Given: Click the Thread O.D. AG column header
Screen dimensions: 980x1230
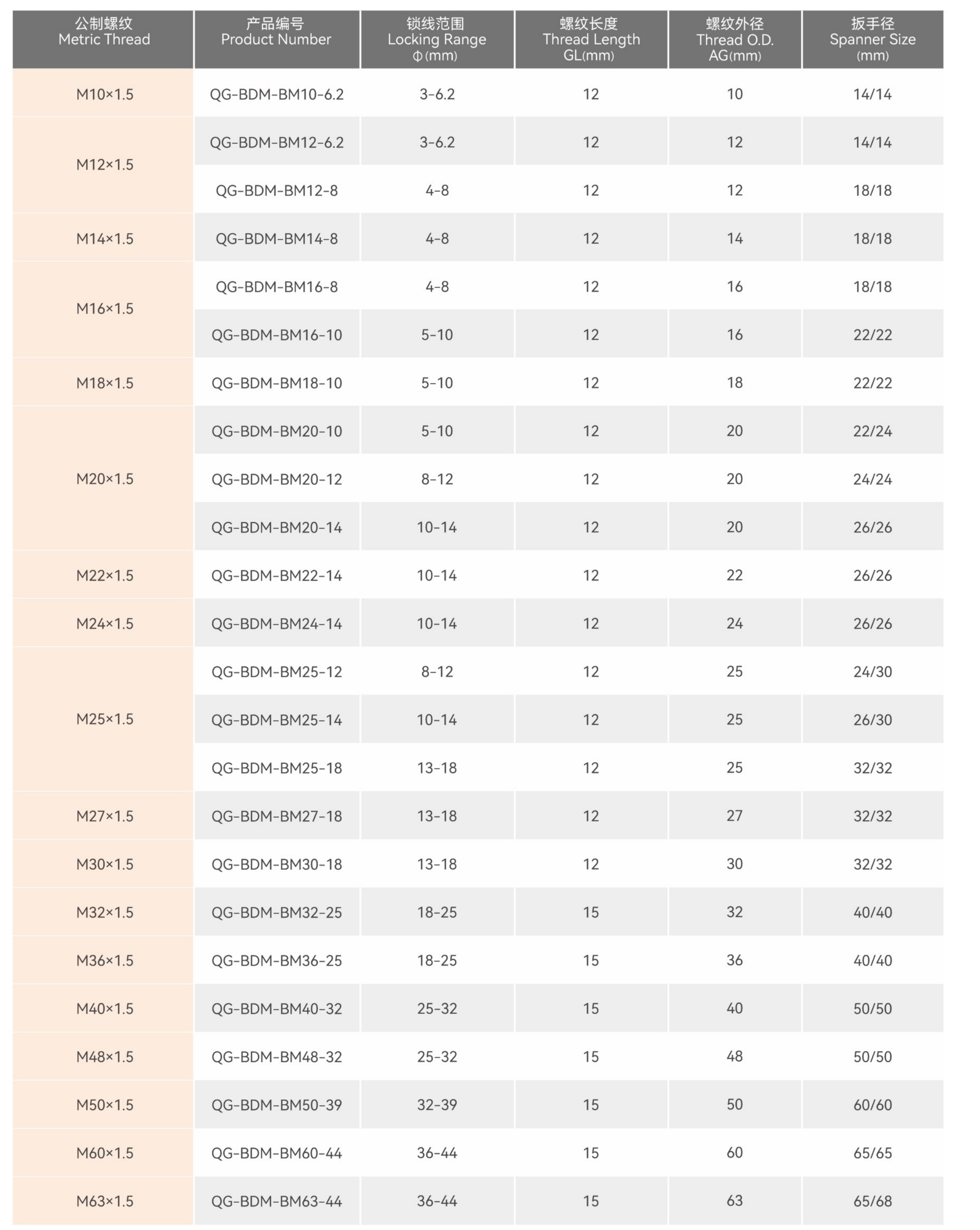Looking at the screenshot, I should pyautogui.click(x=735, y=39).
